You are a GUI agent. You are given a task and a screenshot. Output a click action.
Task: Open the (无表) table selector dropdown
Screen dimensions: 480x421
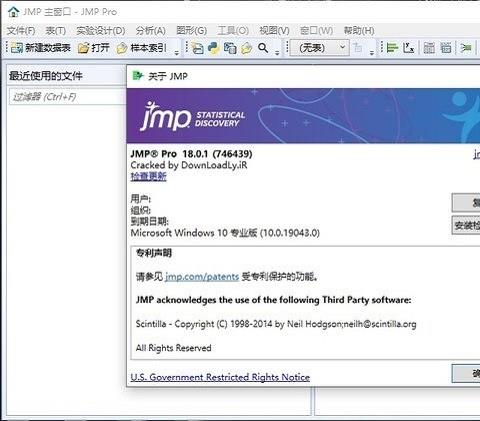pyautogui.click(x=320, y=48)
